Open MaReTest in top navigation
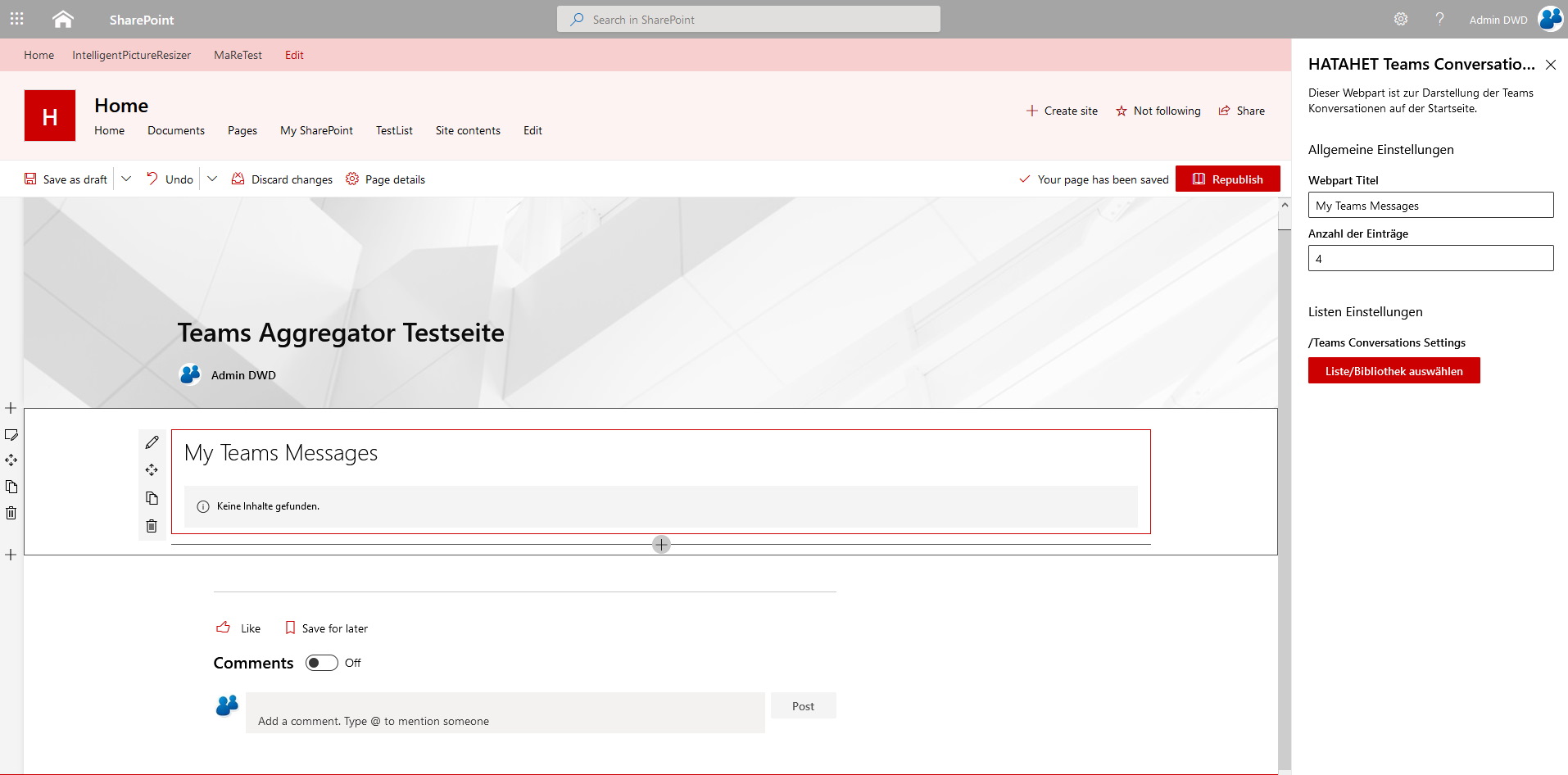 point(238,55)
